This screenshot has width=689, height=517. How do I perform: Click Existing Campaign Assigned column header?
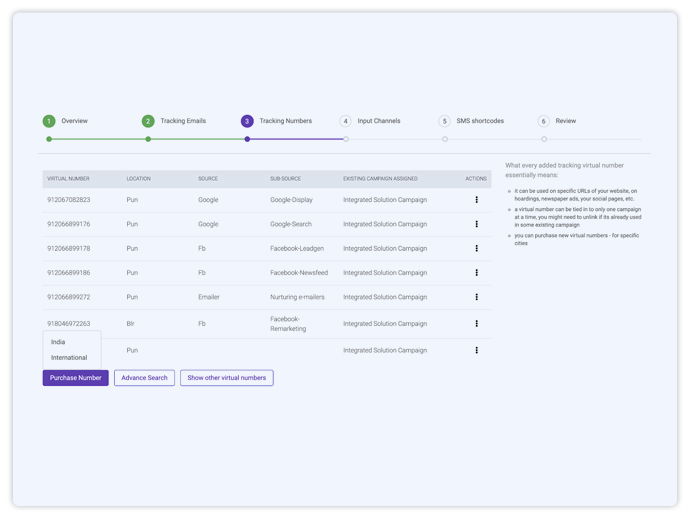(x=381, y=179)
